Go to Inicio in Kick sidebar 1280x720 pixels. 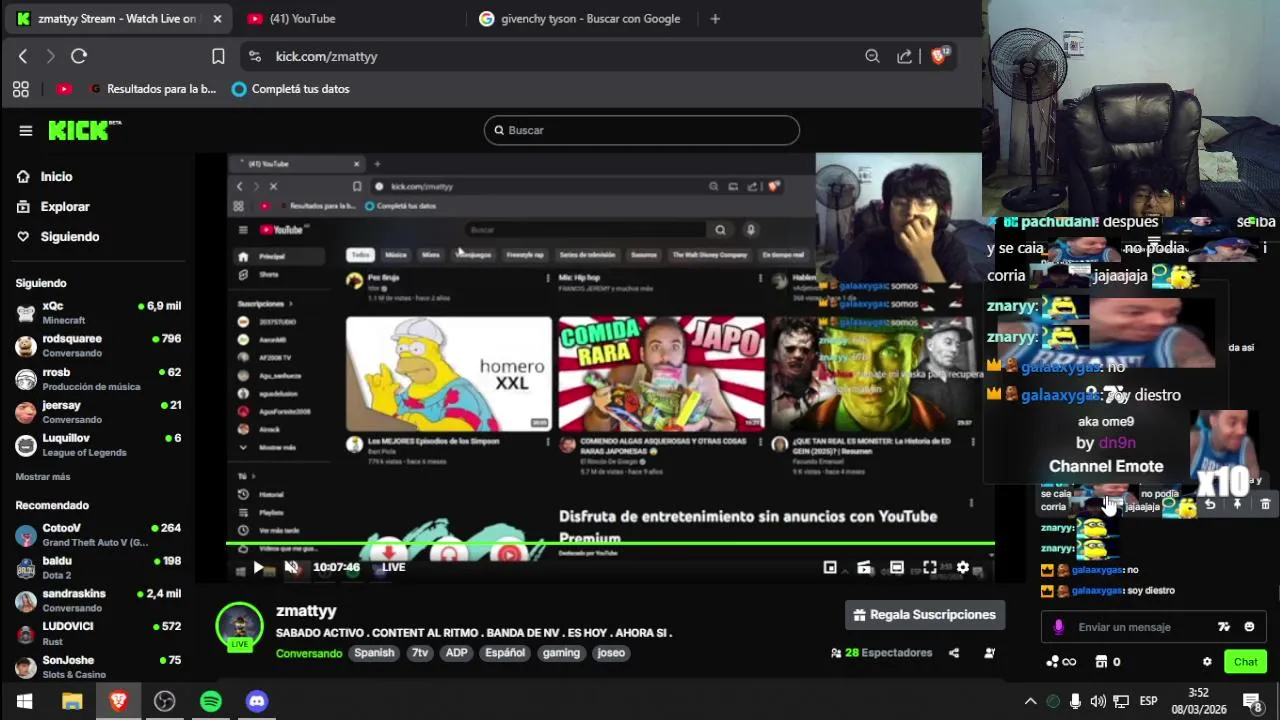pyautogui.click(x=57, y=176)
